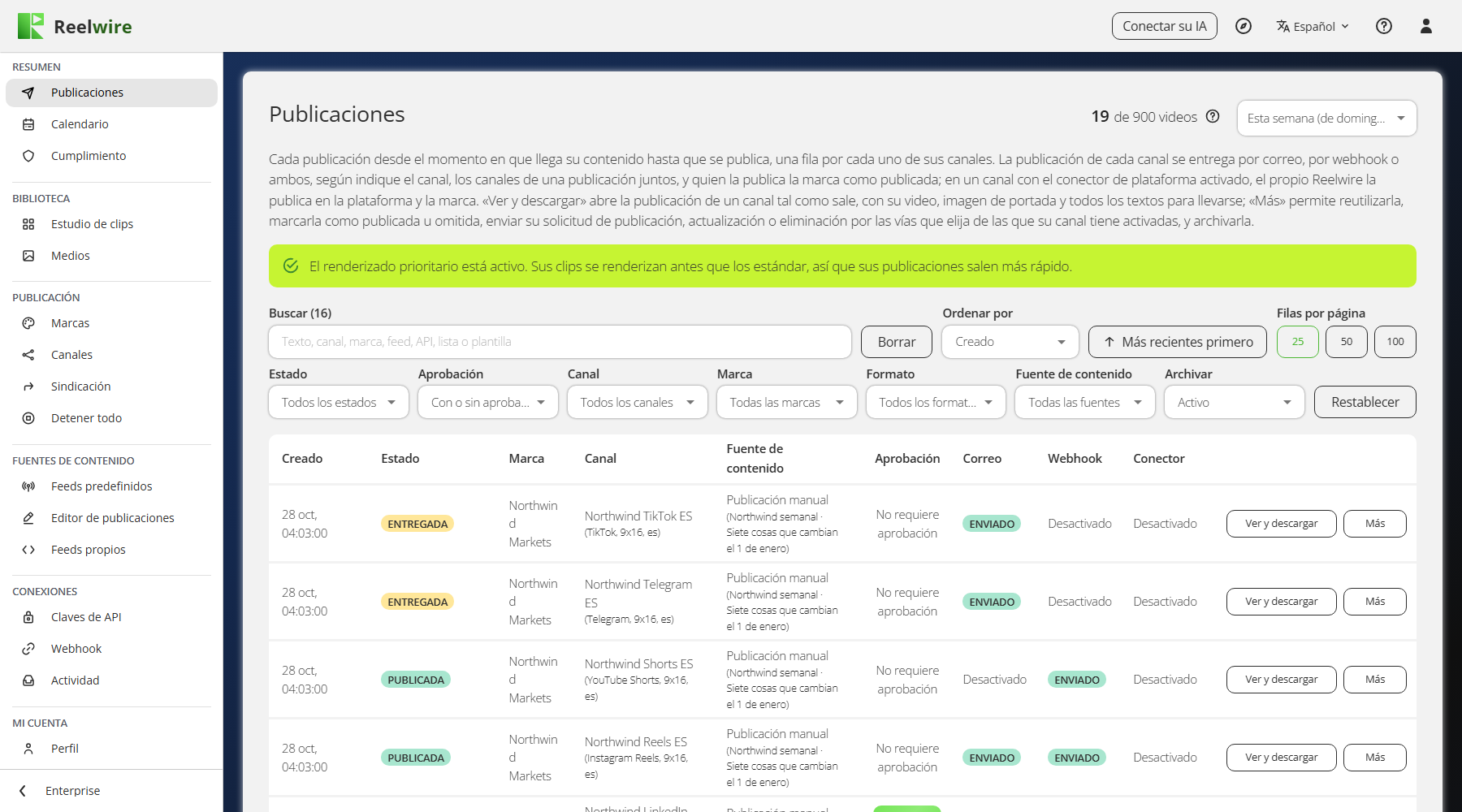The height and width of the screenshot is (812, 1462).
Task: Click the Medios image icon
Action: point(28,256)
